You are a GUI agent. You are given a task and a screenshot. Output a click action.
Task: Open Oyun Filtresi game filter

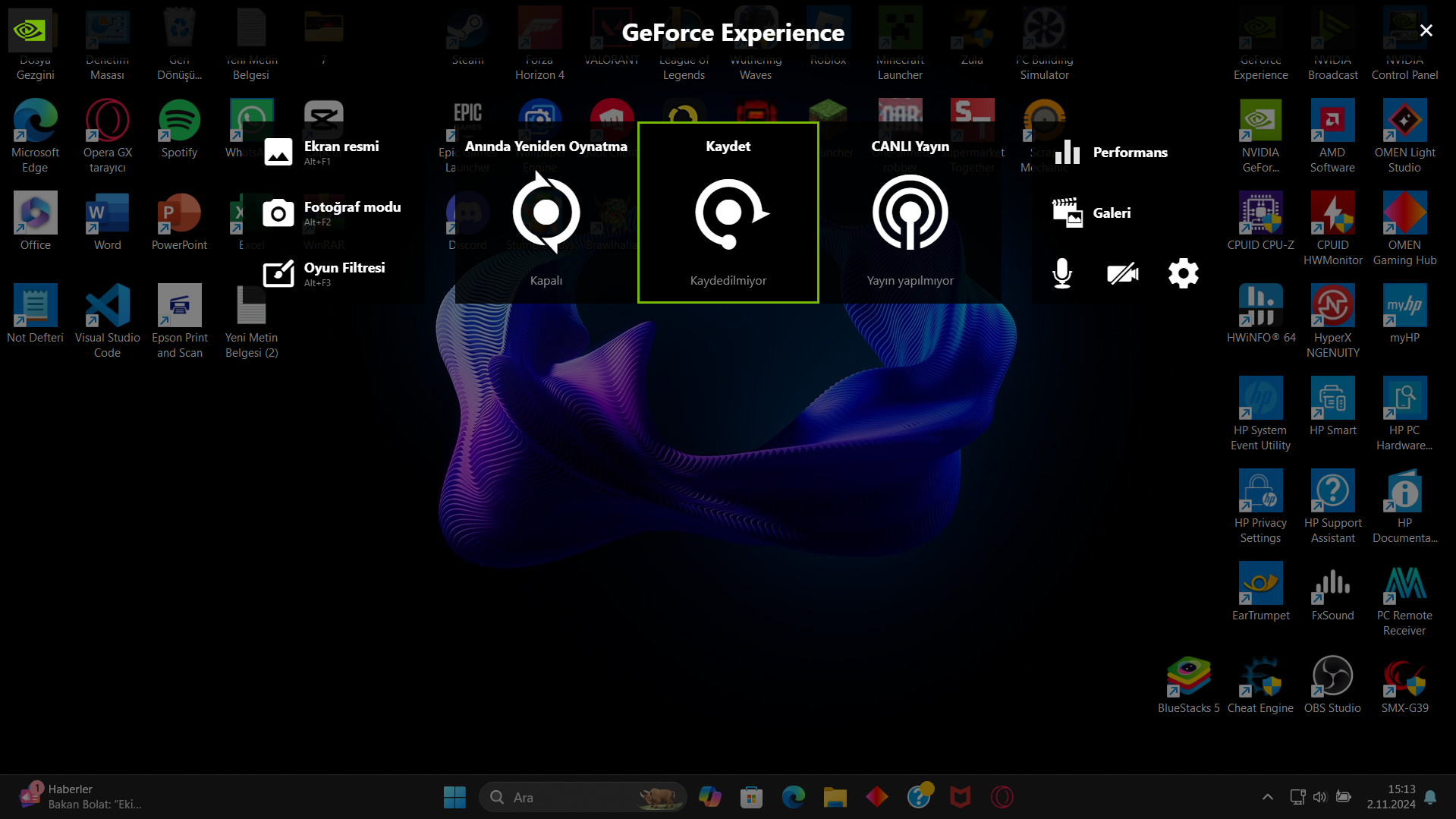coord(324,273)
